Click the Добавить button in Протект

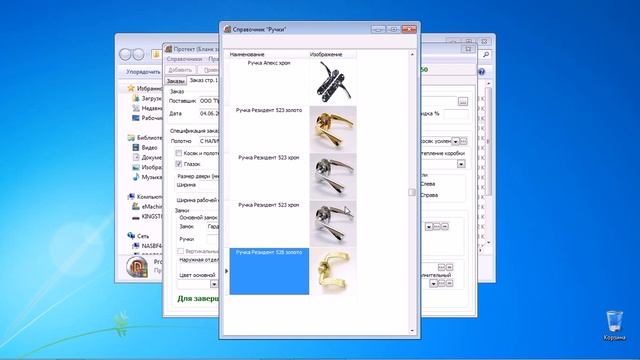click(x=180, y=70)
